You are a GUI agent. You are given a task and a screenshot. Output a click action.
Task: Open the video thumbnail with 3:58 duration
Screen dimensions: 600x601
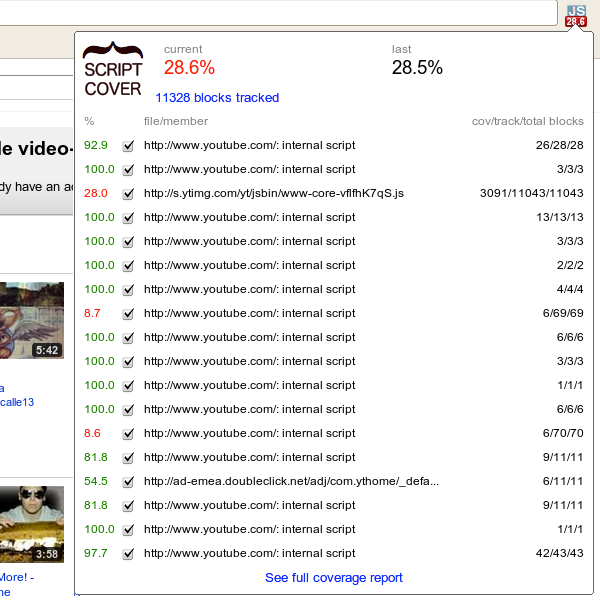32,524
